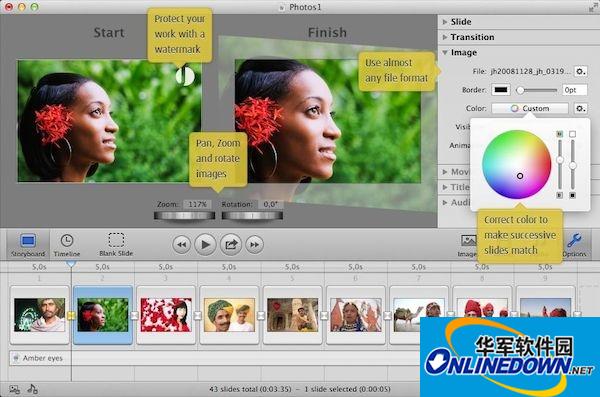Click the Rotation wheel control
This screenshot has height=397, width=600.
(x=252, y=216)
